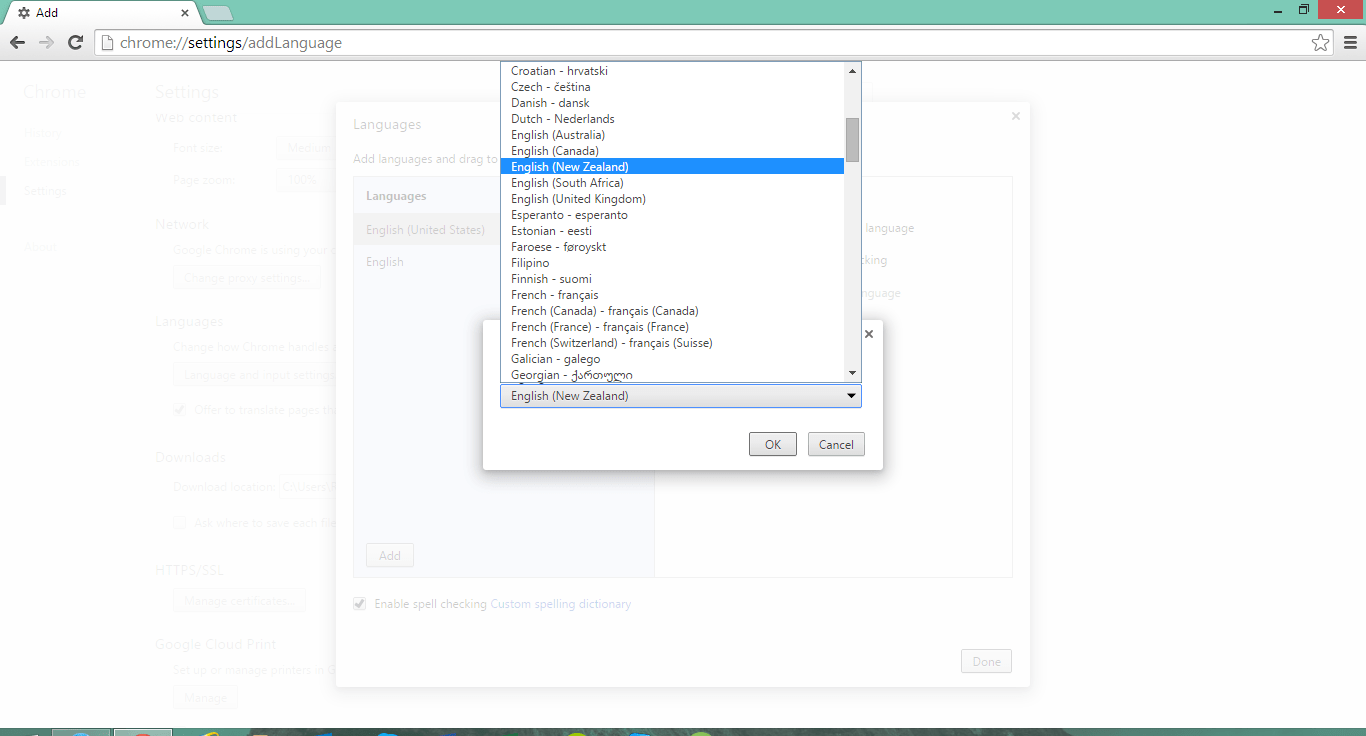Viewport: 1366px width, 736px height.
Task: Close the Languages overlay with X
Action: 1016,116
